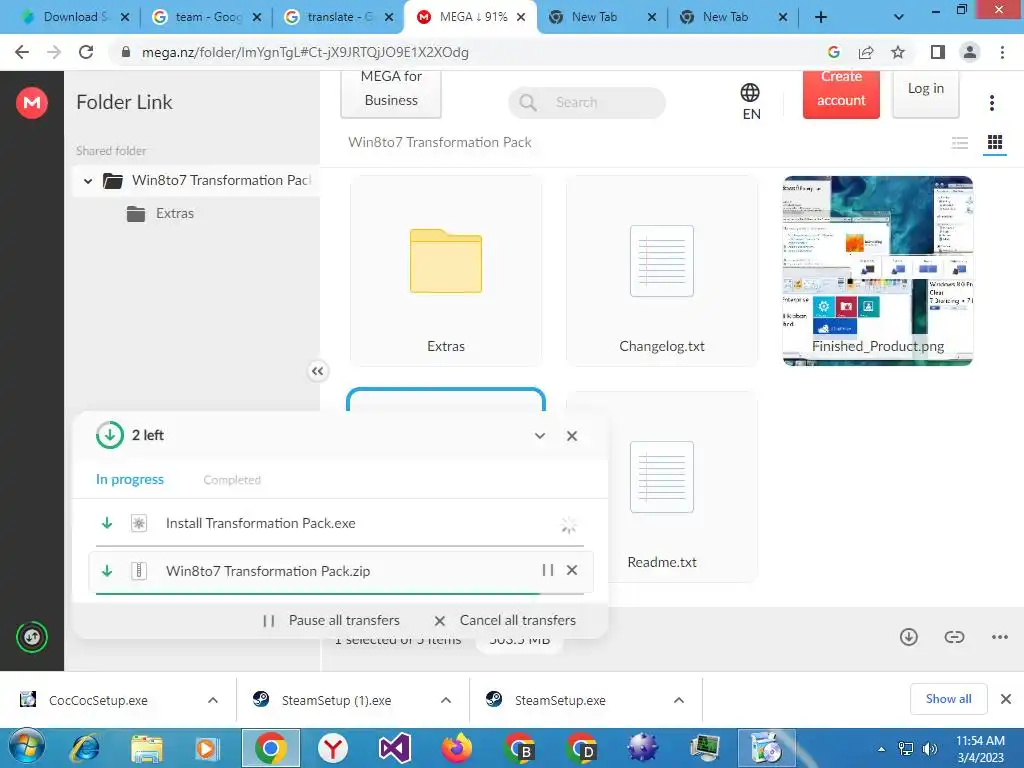1024x768 pixels.
Task: Close the transfers widget
Action: coord(571,436)
